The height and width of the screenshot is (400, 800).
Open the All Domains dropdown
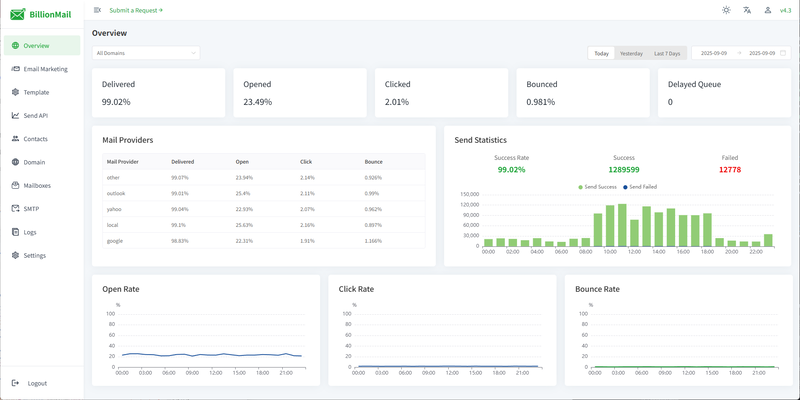[x=146, y=53]
